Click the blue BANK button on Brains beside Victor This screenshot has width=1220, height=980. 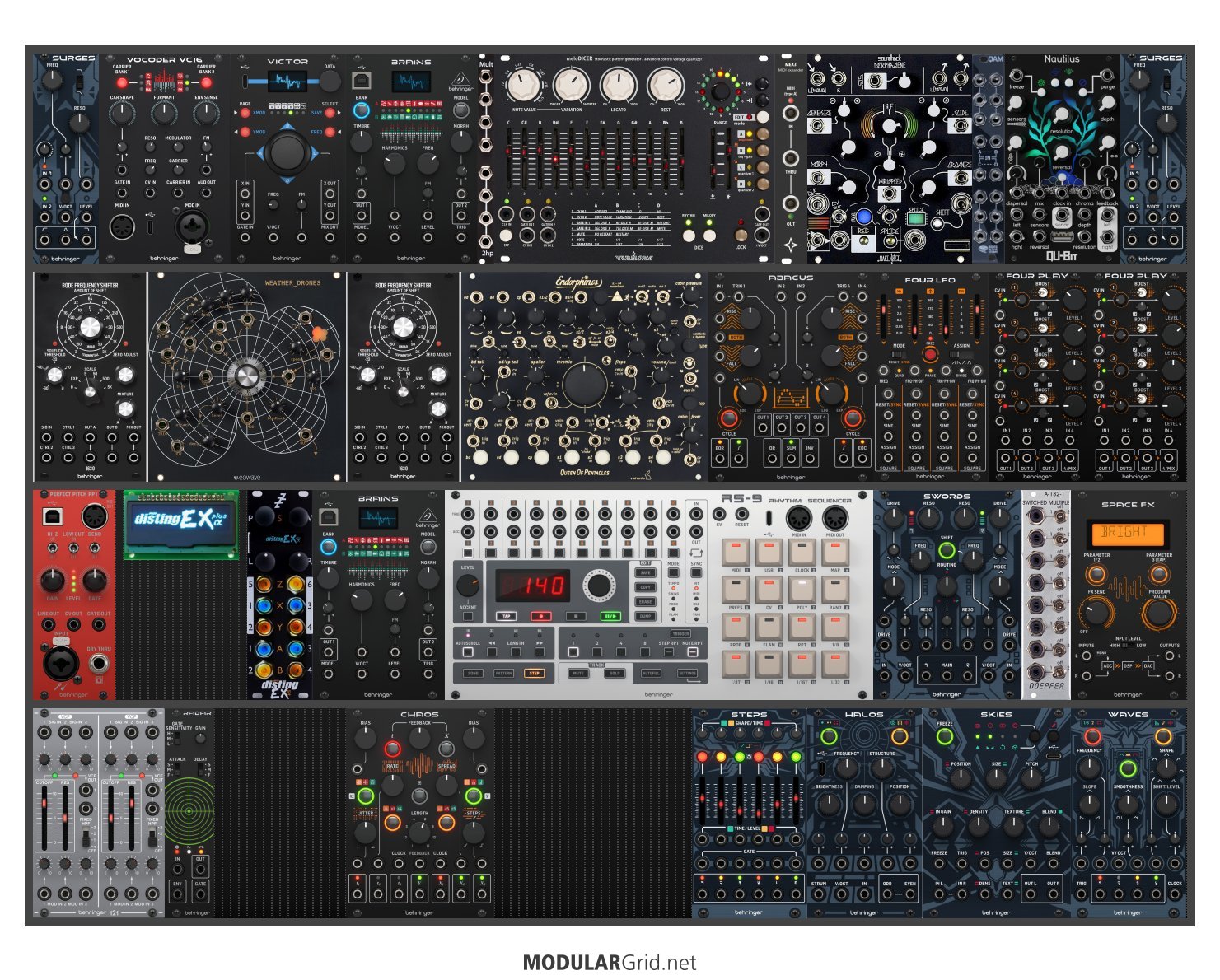[361, 110]
